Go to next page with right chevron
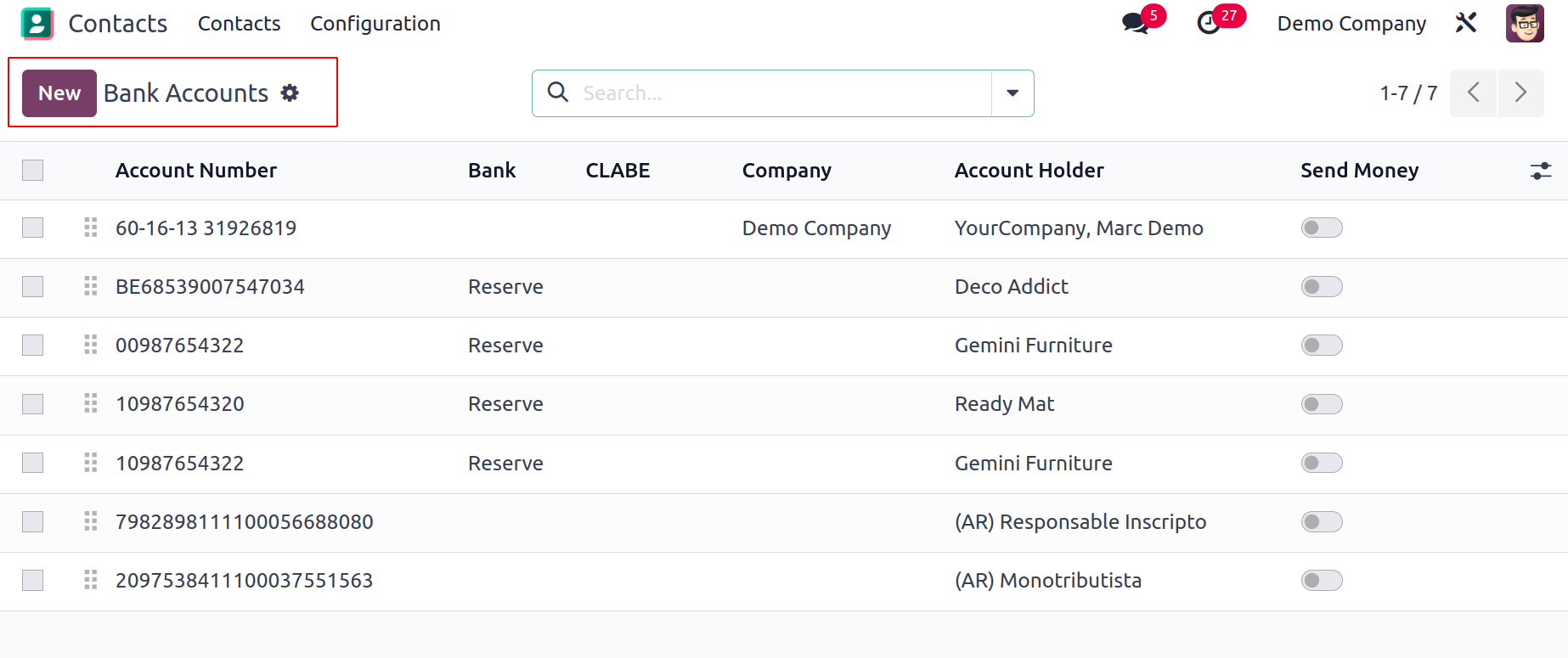 [x=1520, y=93]
